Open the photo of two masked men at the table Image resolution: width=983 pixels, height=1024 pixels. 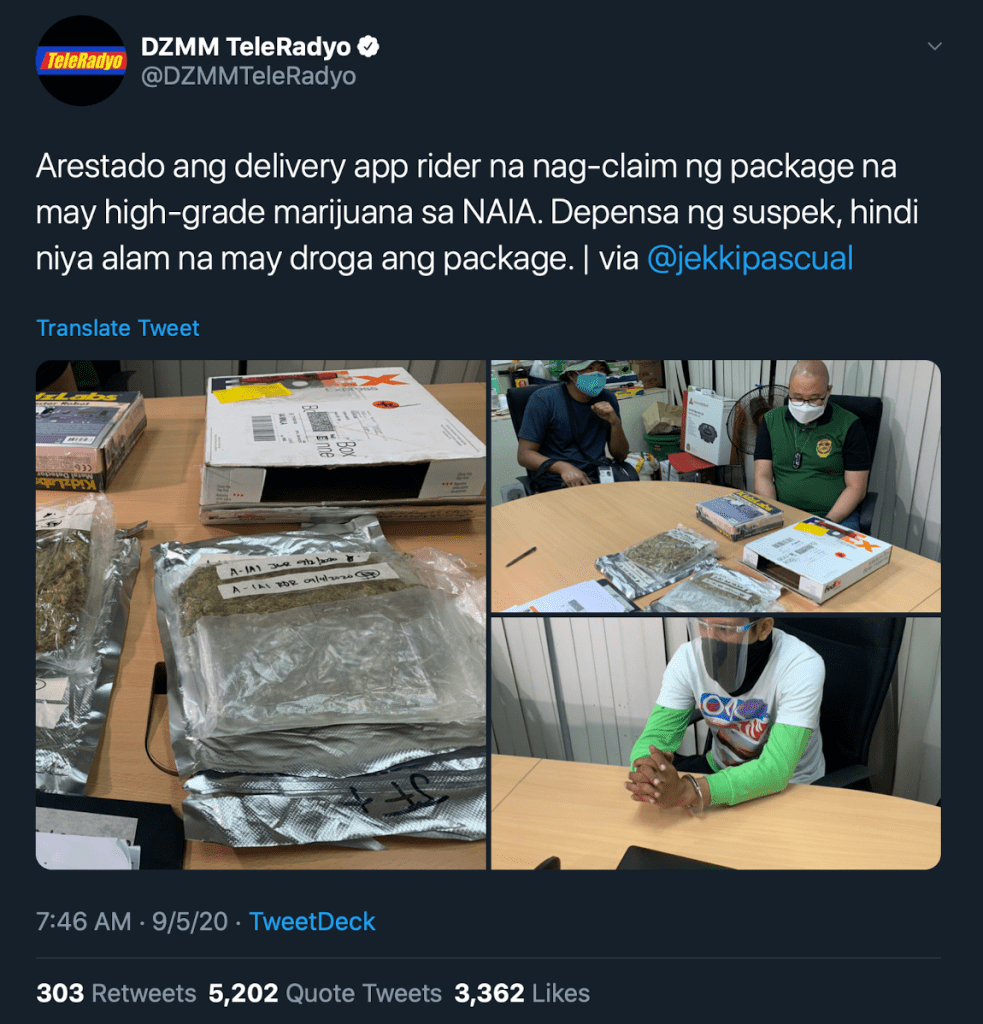[x=716, y=486]
